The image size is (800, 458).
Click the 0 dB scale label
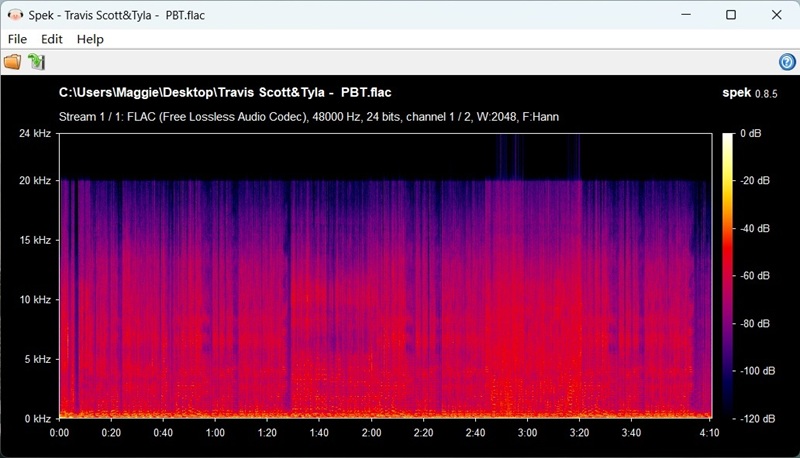point(751,133)
